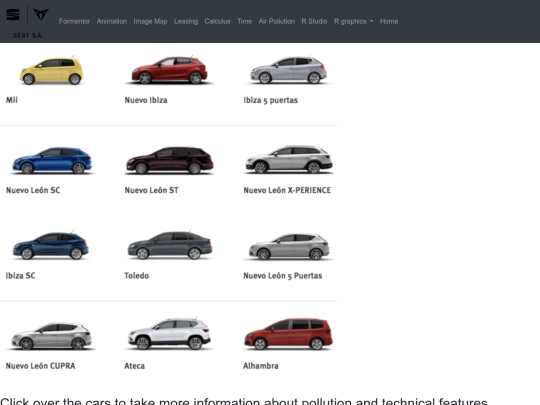Click the yellow Mii car image
540x405 pixels.
coord(51,71)
